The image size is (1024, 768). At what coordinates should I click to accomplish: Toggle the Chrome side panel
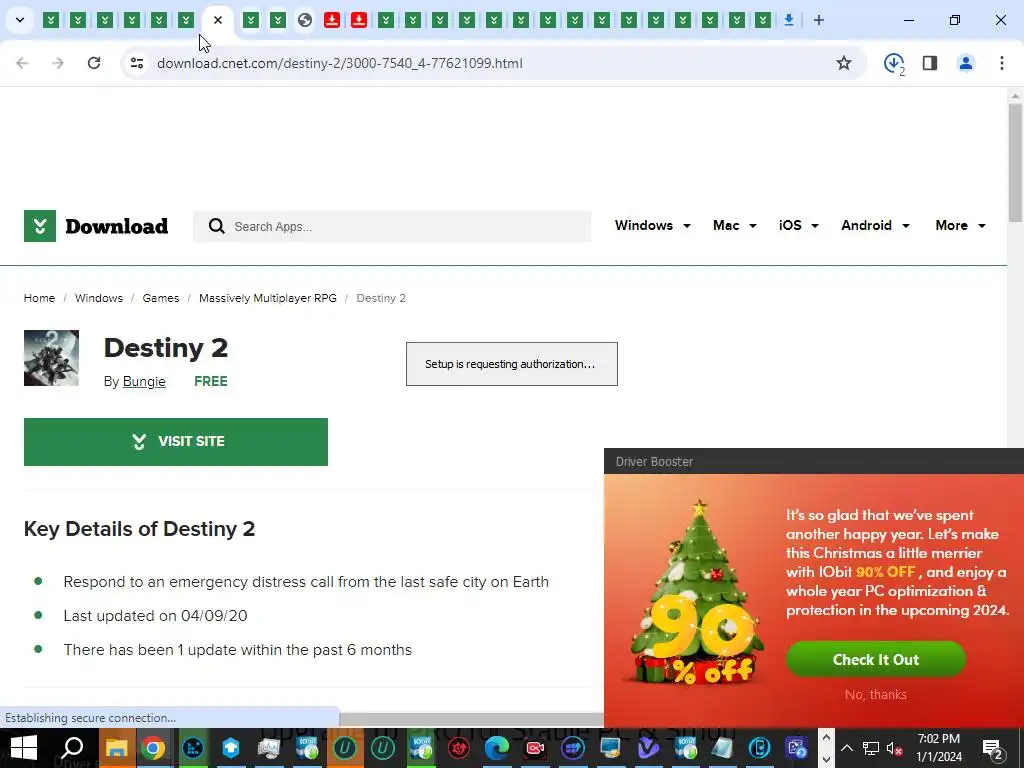point(930,63)
